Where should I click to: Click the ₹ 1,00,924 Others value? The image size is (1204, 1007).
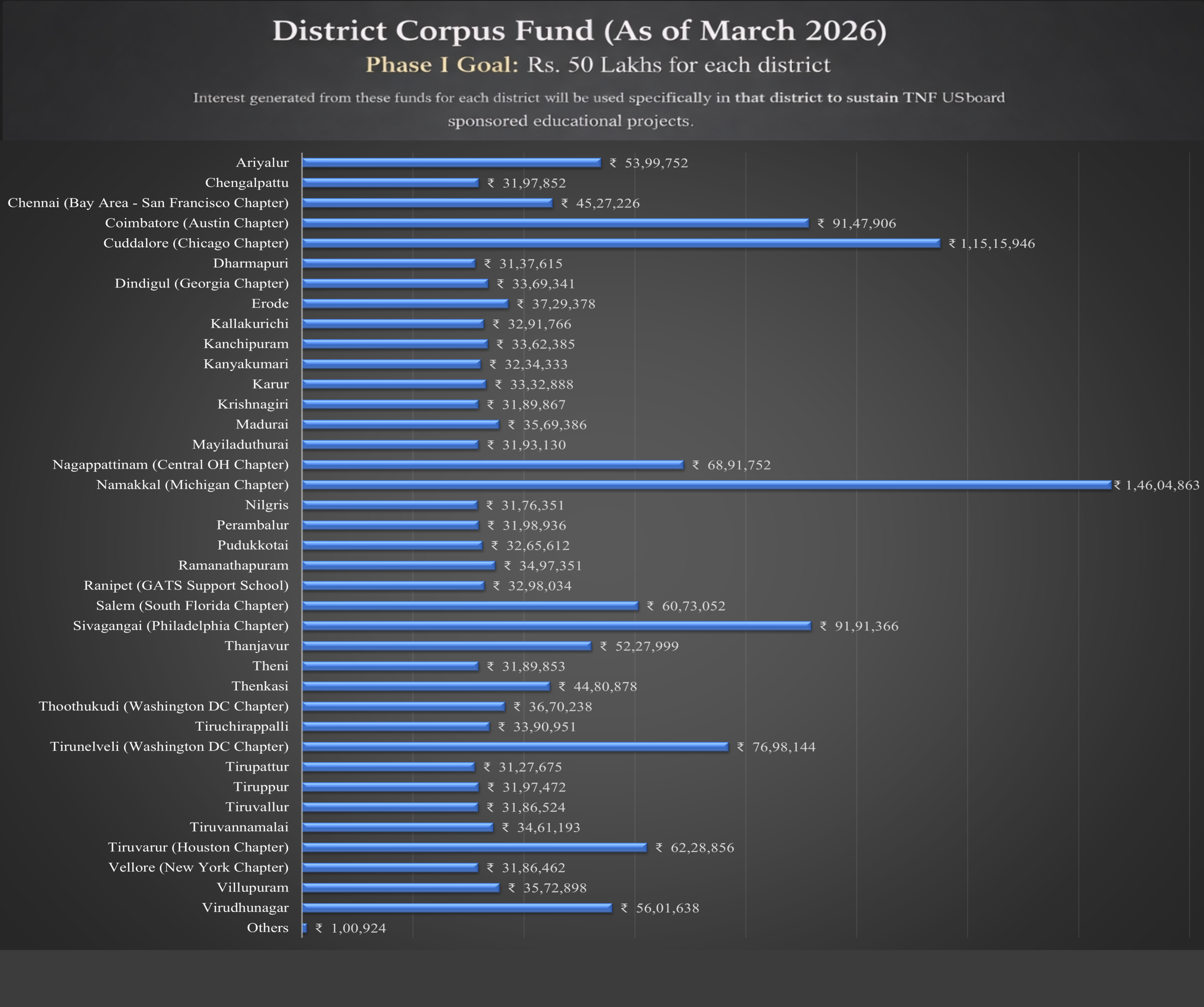[351, 928]
